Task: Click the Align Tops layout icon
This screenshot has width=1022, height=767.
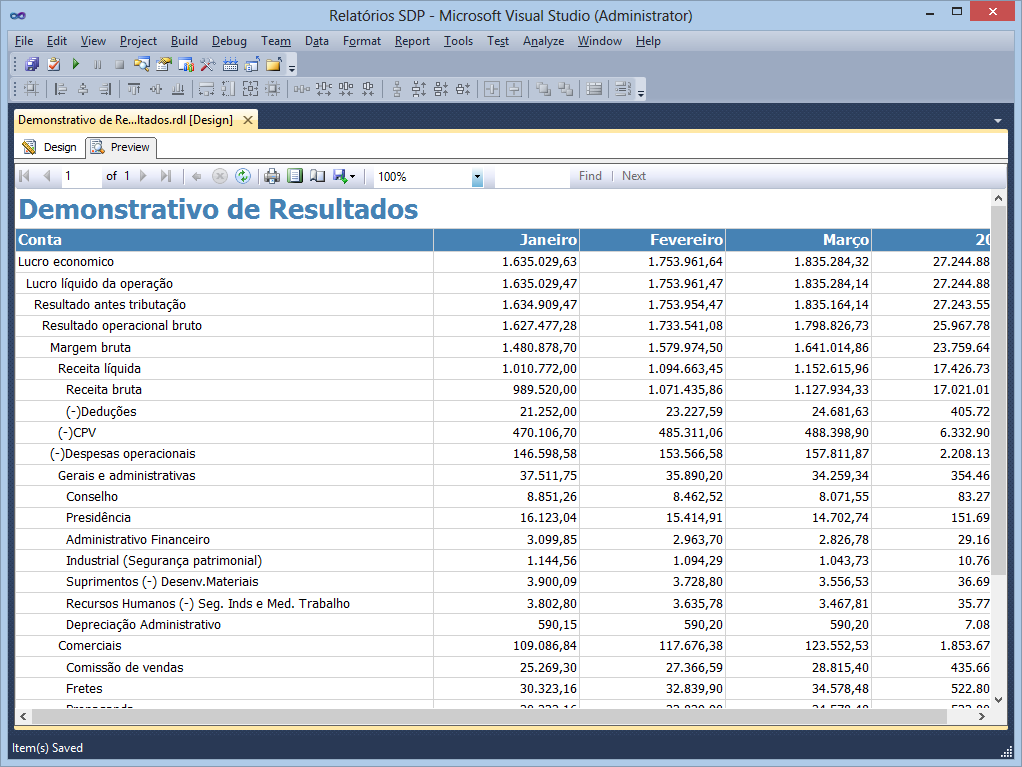Action: pos(134,89)
